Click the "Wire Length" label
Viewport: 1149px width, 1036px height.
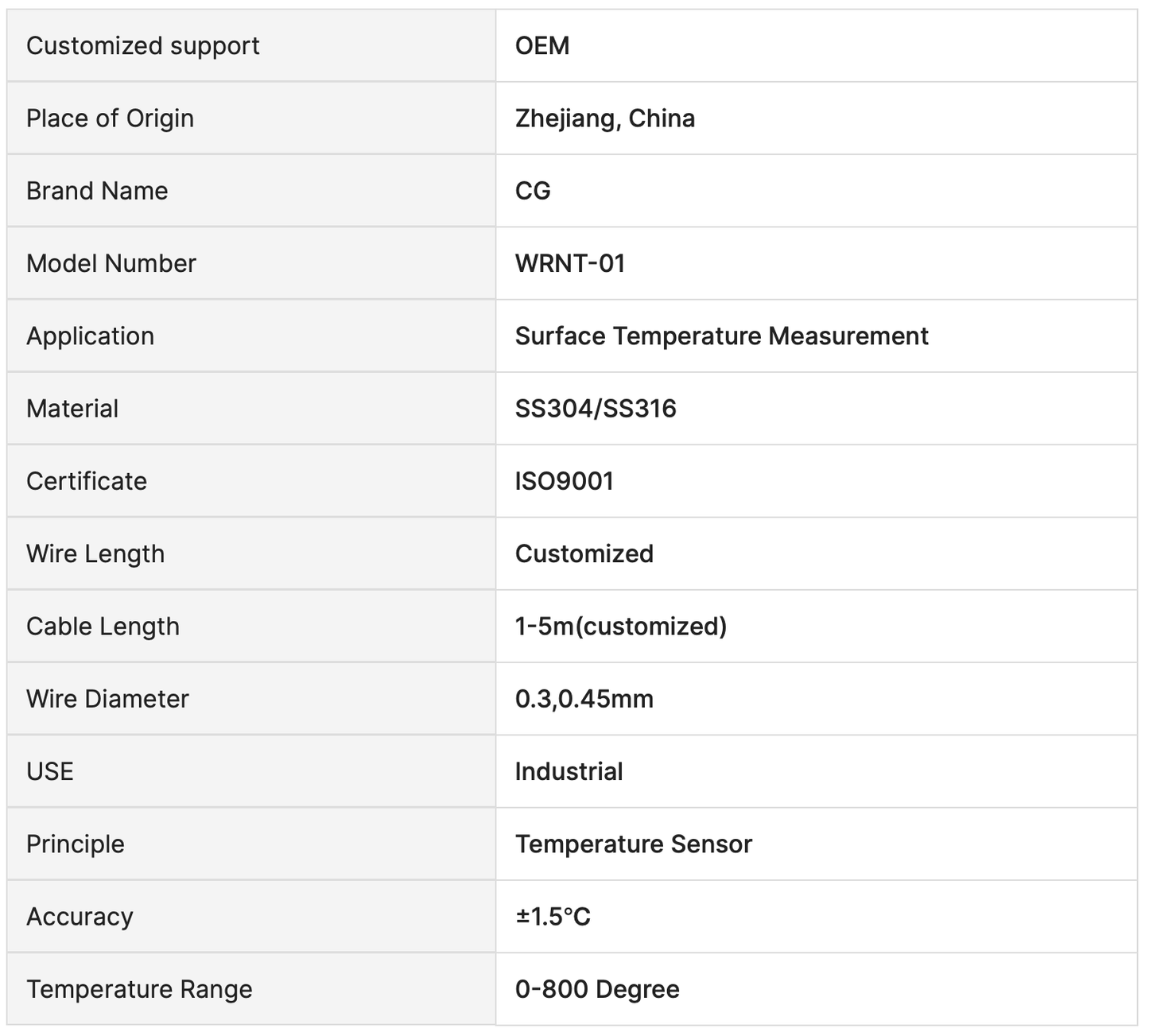95,554
